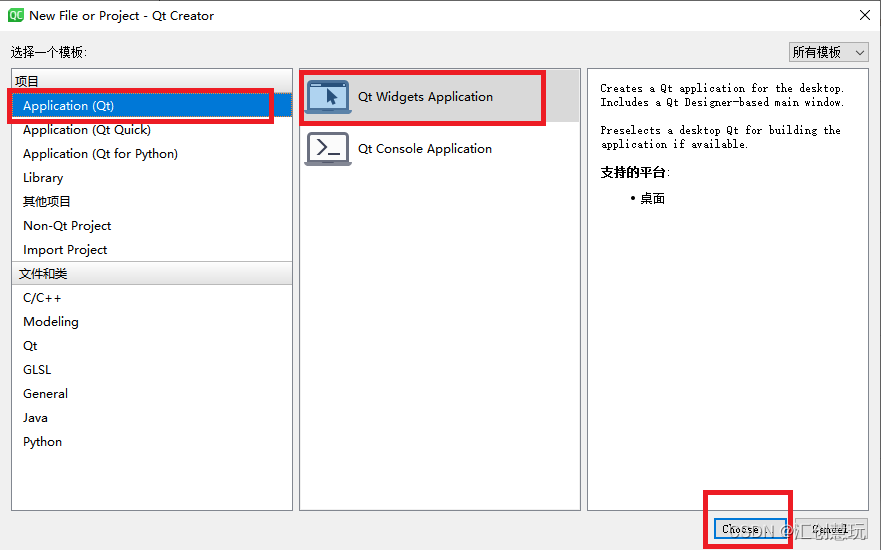This screenshot has width=881, height=550.
Task: Open the 所有模板 template filter dropdown
Action: tap(828, 52)
